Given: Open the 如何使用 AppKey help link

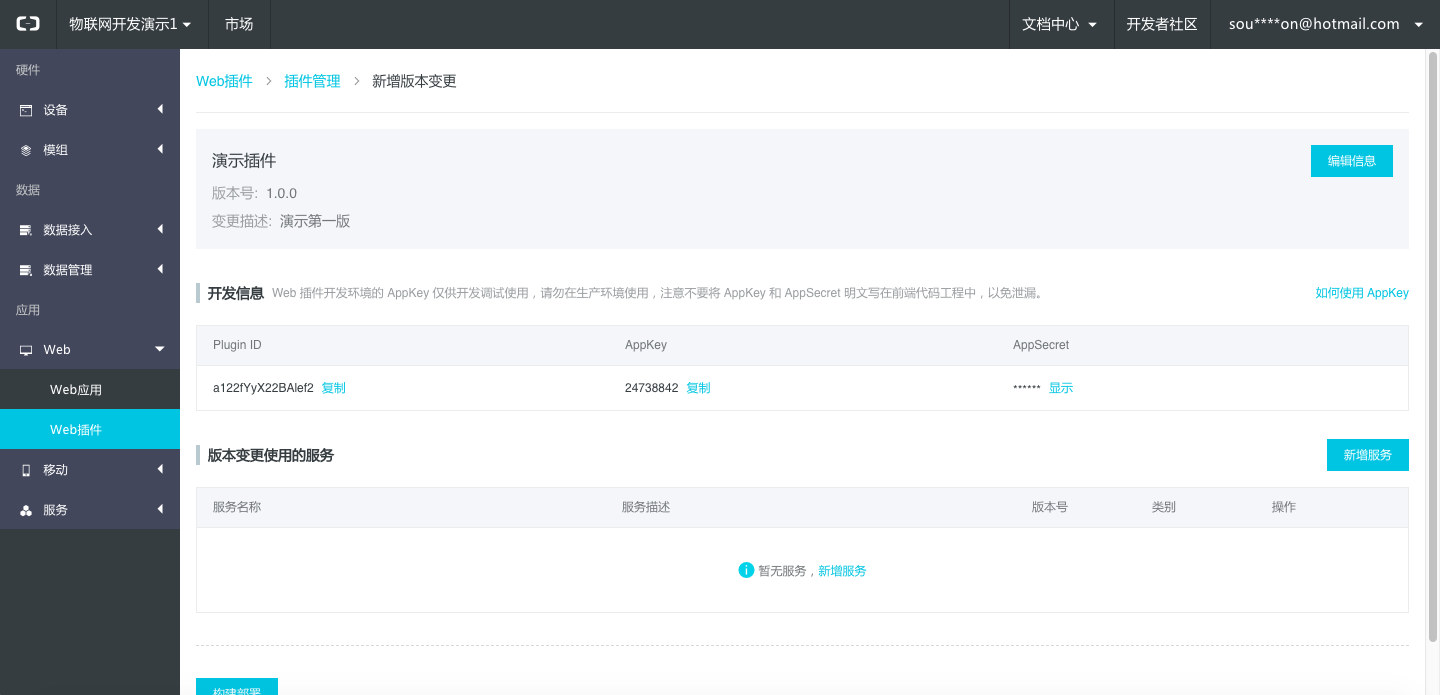Looking at the screenshot, I should [1361, 293].
